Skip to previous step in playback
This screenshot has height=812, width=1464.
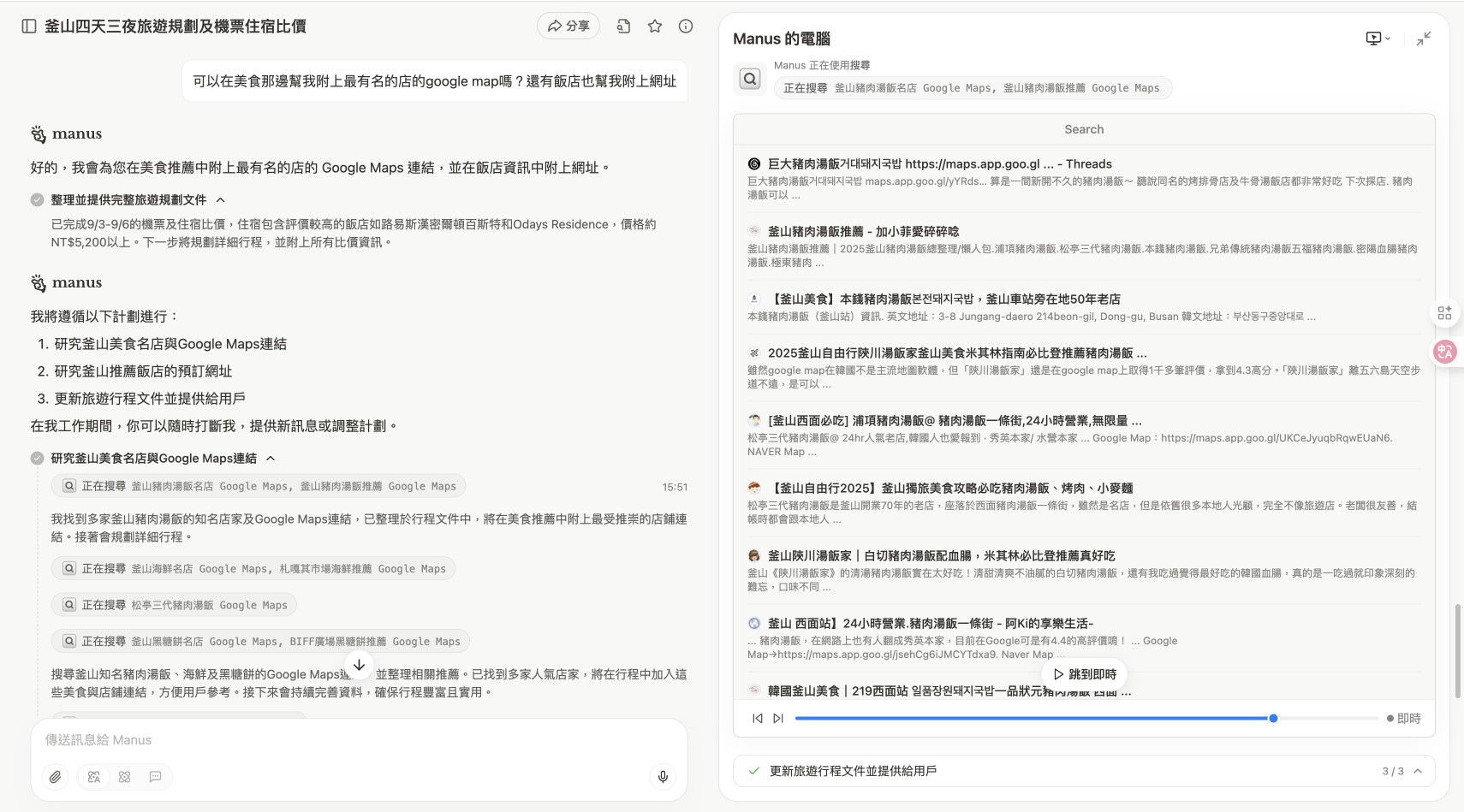point(757,719)
